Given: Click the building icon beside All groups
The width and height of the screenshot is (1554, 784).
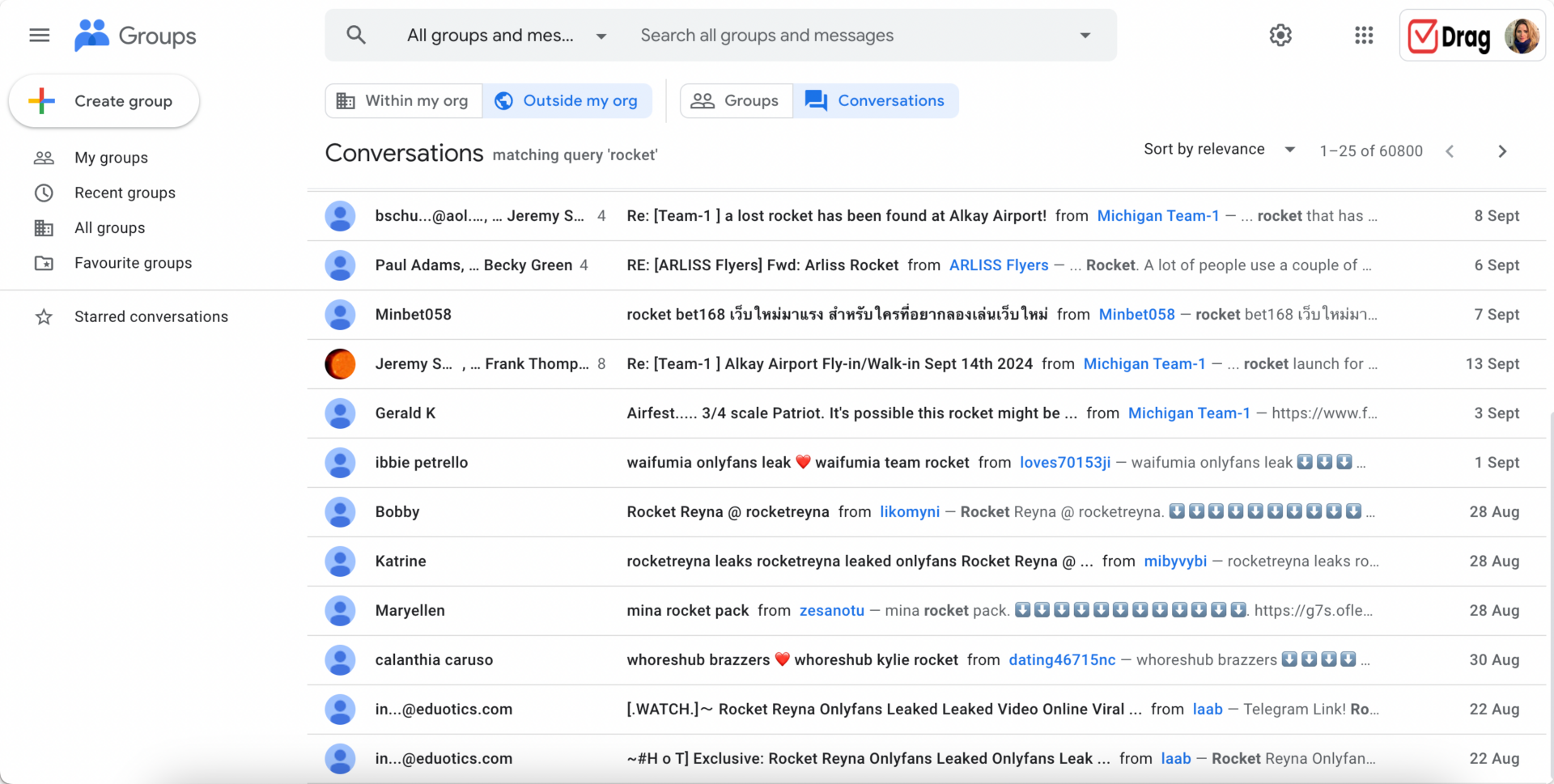Looking at the screenshot, I should pyautogui.click(x=44, y=228).
